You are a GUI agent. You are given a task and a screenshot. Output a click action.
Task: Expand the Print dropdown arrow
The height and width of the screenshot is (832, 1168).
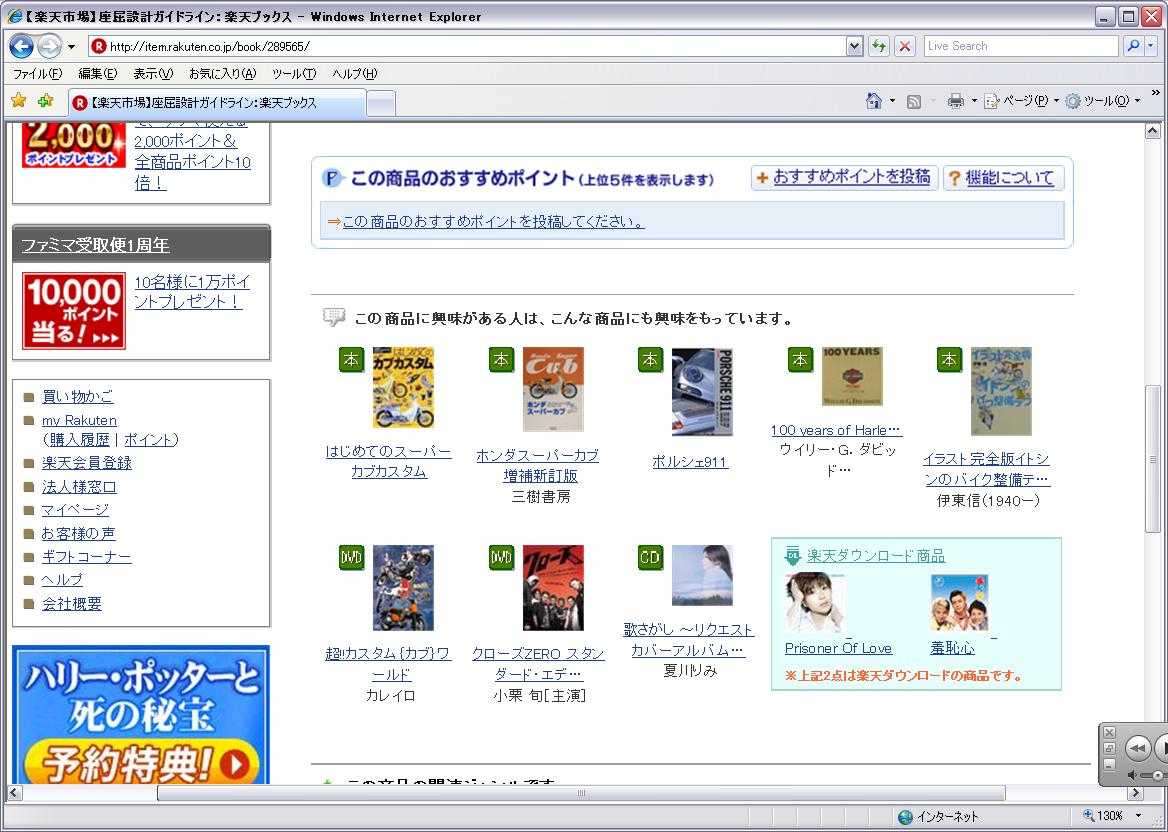click(x=974, y=101)
